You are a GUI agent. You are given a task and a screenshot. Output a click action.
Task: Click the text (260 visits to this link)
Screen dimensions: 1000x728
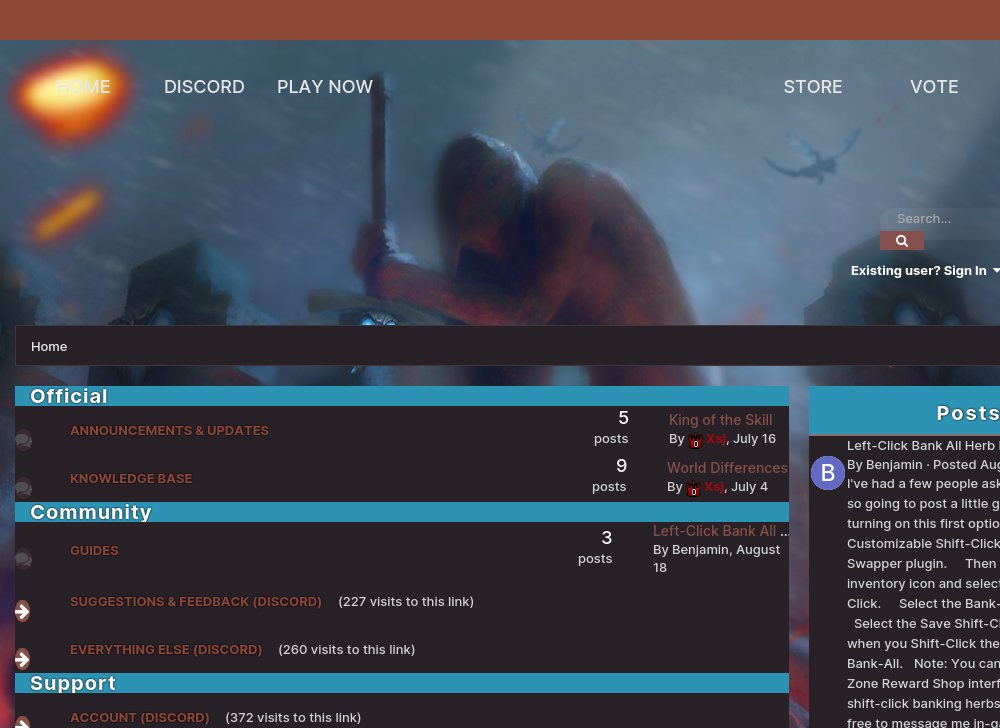346,649
